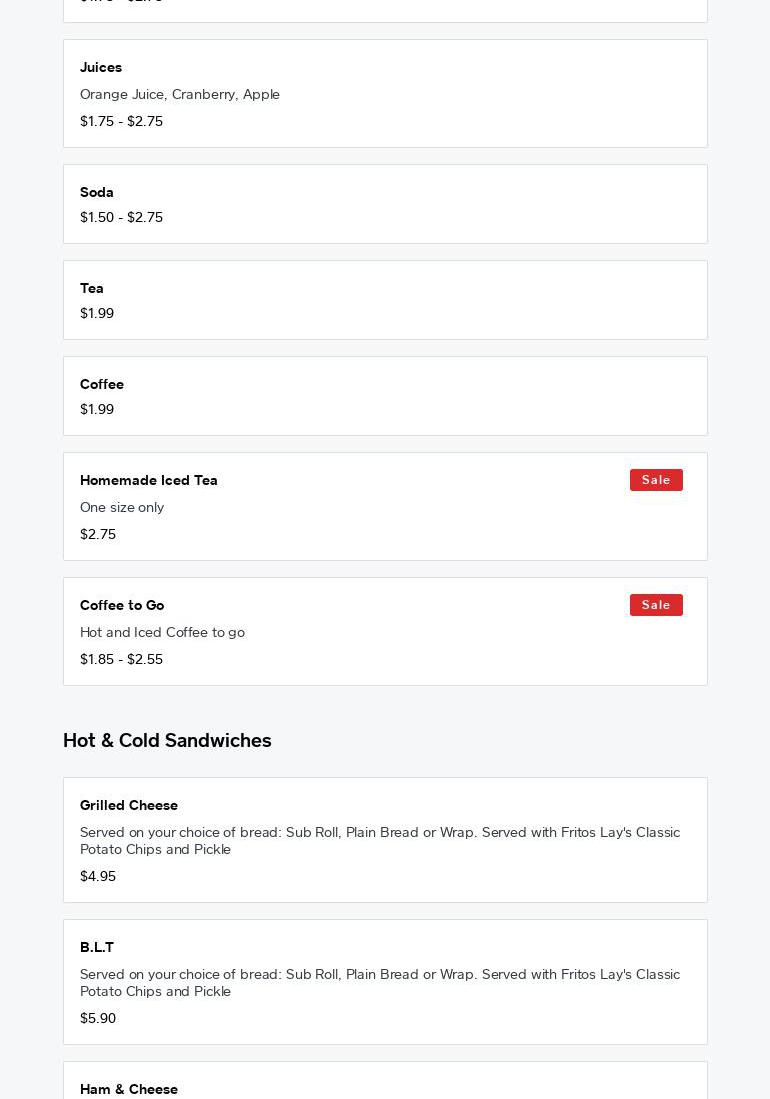Select the Soda menu item title
770x1099 pixels.
(97, 192)
